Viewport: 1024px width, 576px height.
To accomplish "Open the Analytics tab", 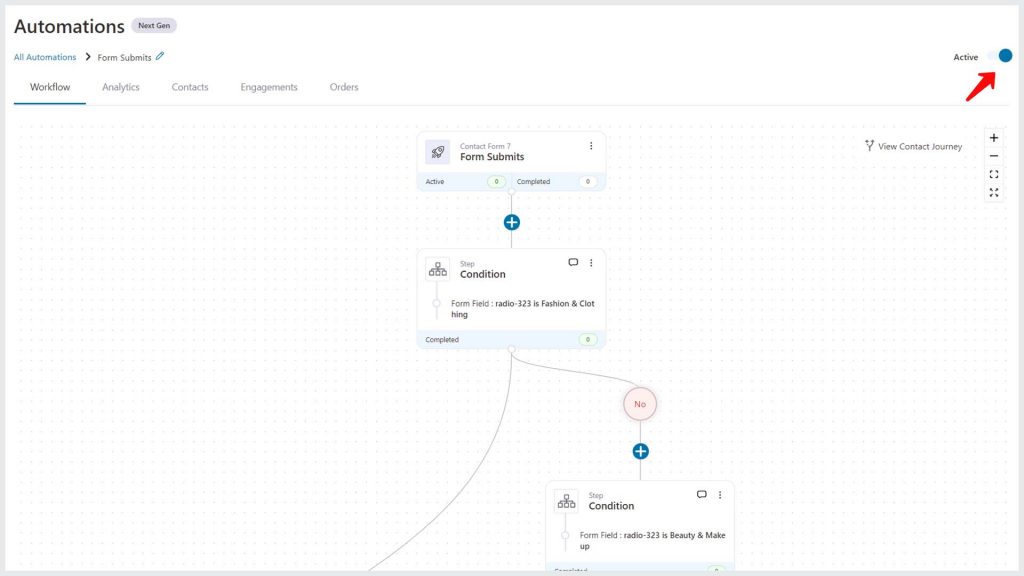I will pos(121,87).
